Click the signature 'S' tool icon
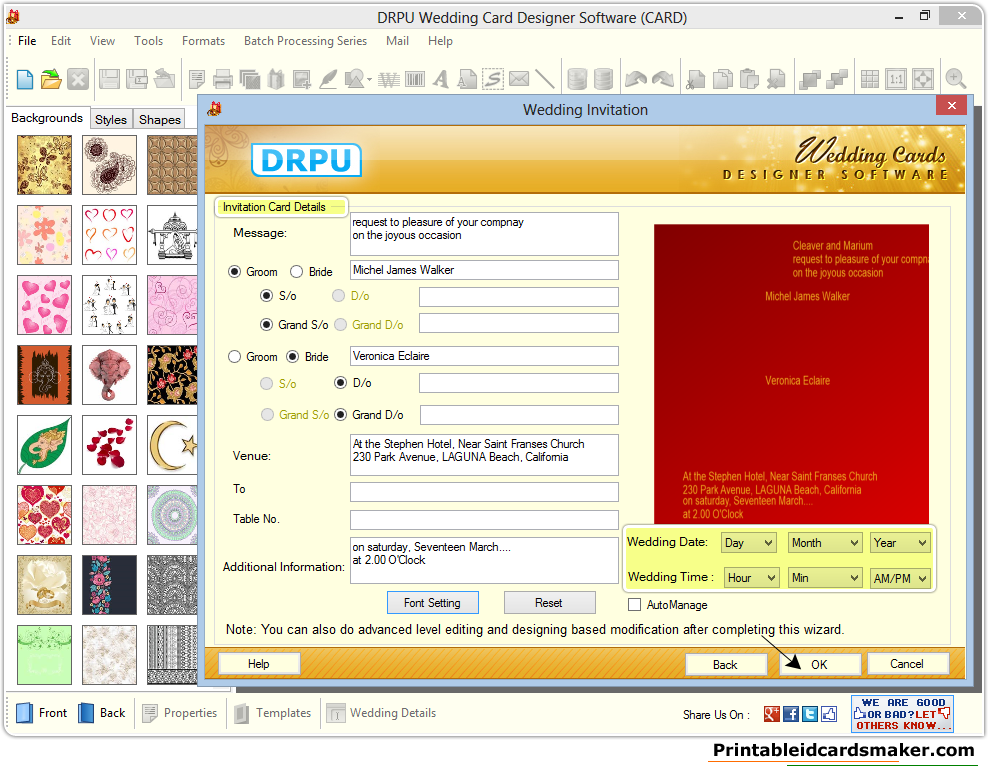 click(493, 79)
